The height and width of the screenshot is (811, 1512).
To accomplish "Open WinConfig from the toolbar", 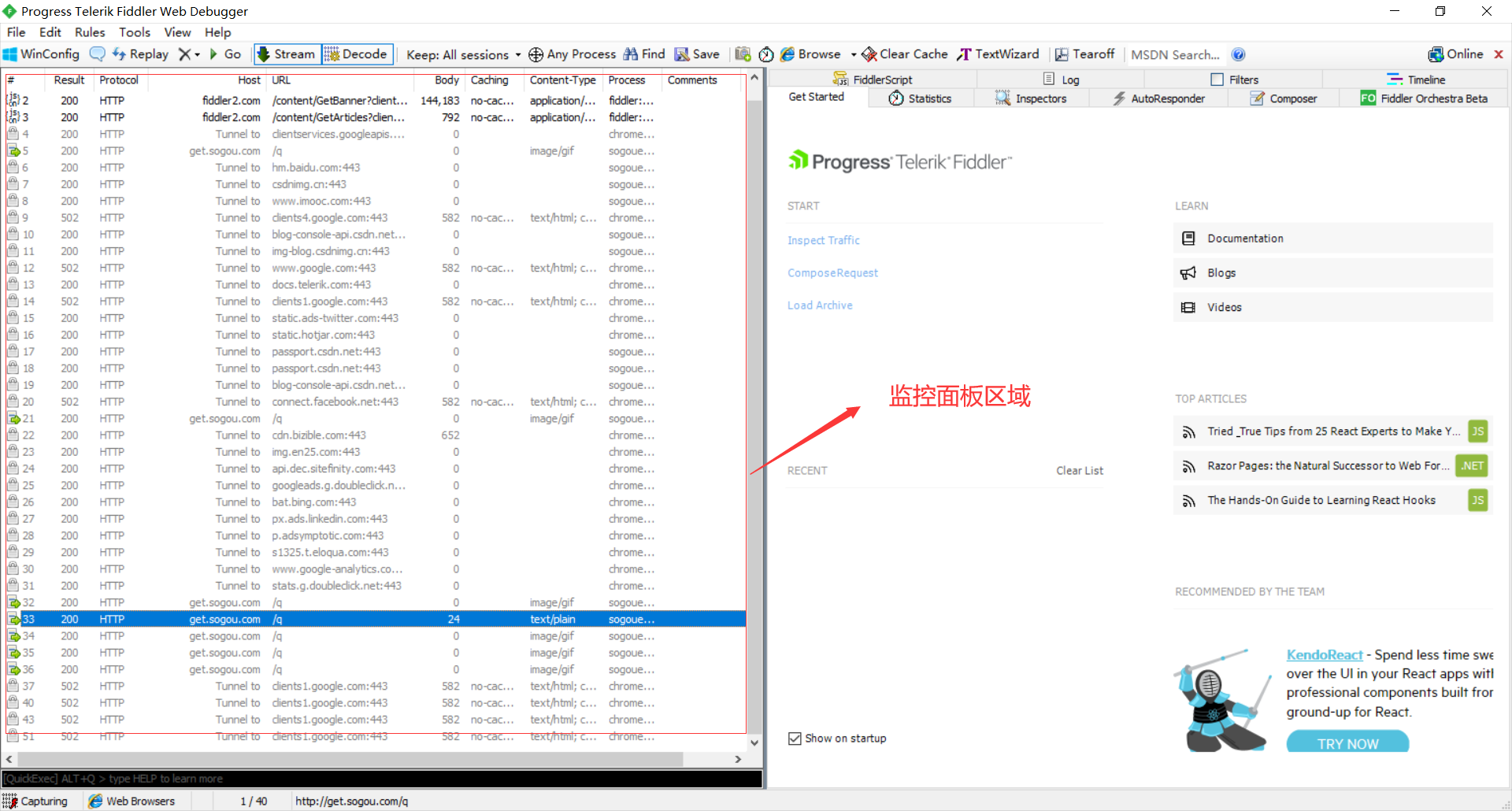I will [41, 54].
